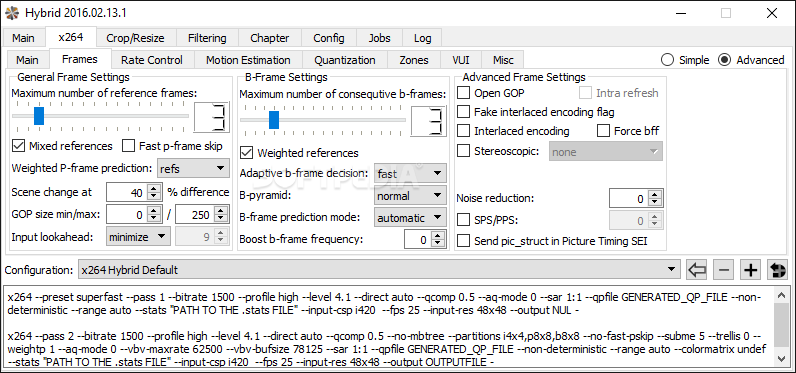Enable Send pic_struct in Picture Timing SEI
The height and width of the screenshot is (373, 796).
(463, 241)
